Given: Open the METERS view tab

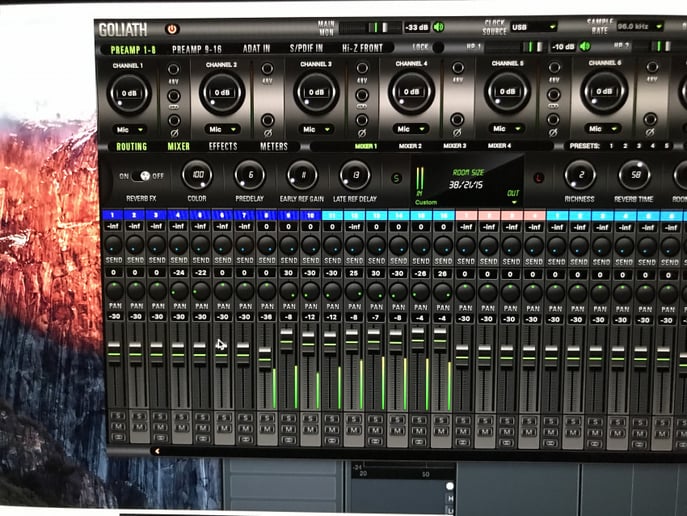Looking at the screenshot, I should [274, 146].
